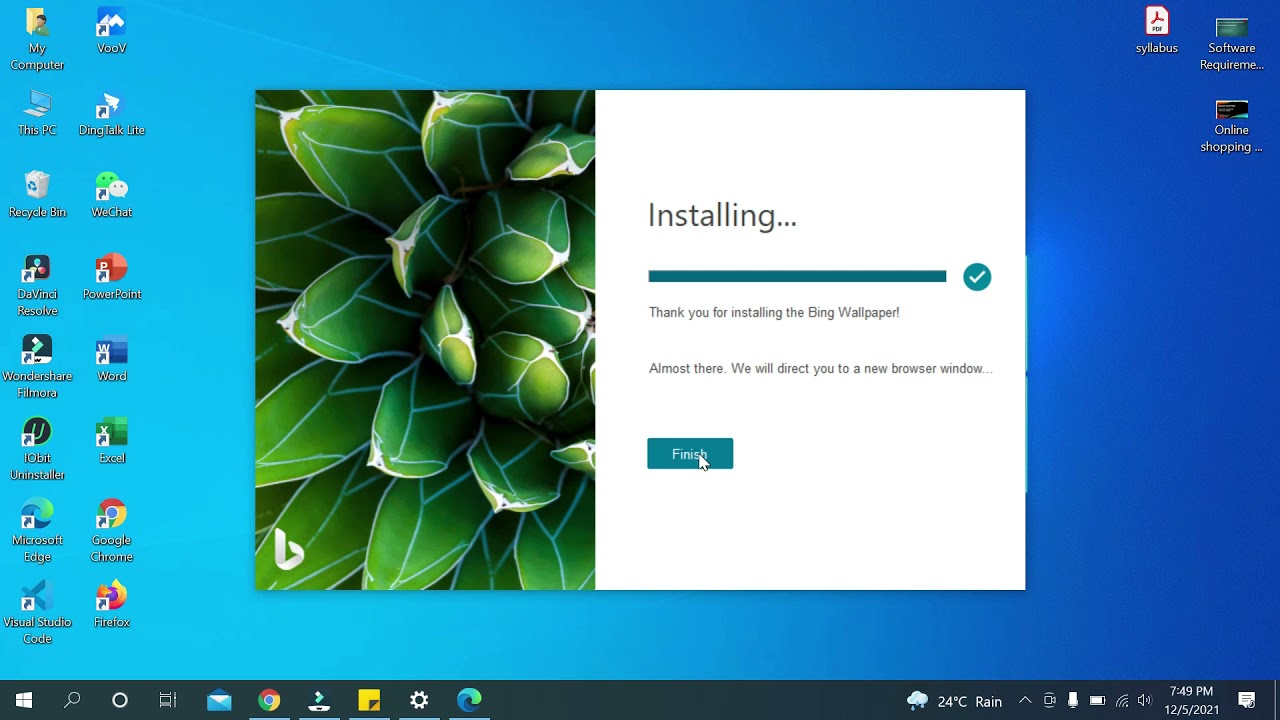Viewport: 1280px width, 720px height.
Task: Open the Windows Start menu
Action: coord(24,700)
